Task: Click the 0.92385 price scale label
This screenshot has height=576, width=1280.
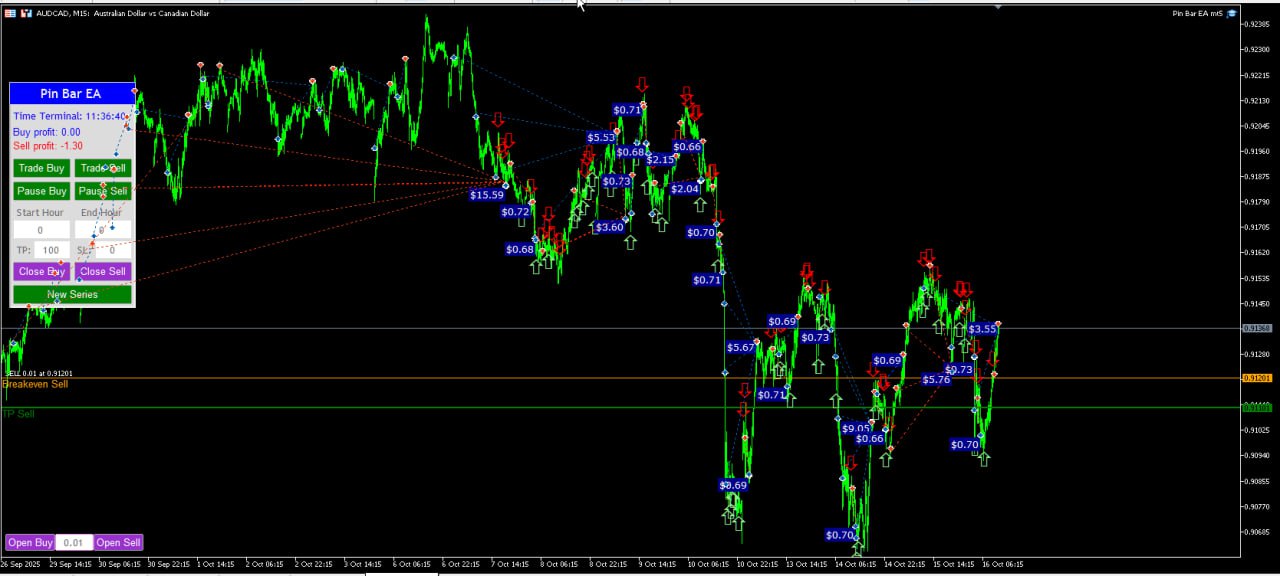Action: (x=1257, y=24)
